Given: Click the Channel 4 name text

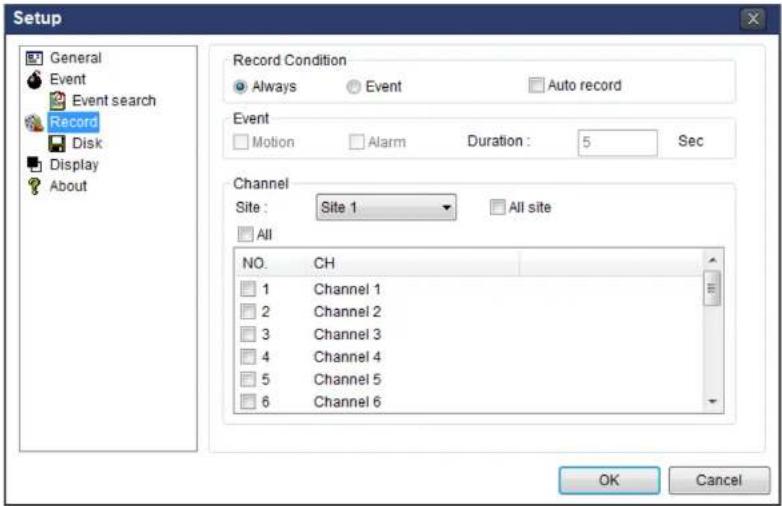Looking at the screenshot, I should tap(347, 357).
